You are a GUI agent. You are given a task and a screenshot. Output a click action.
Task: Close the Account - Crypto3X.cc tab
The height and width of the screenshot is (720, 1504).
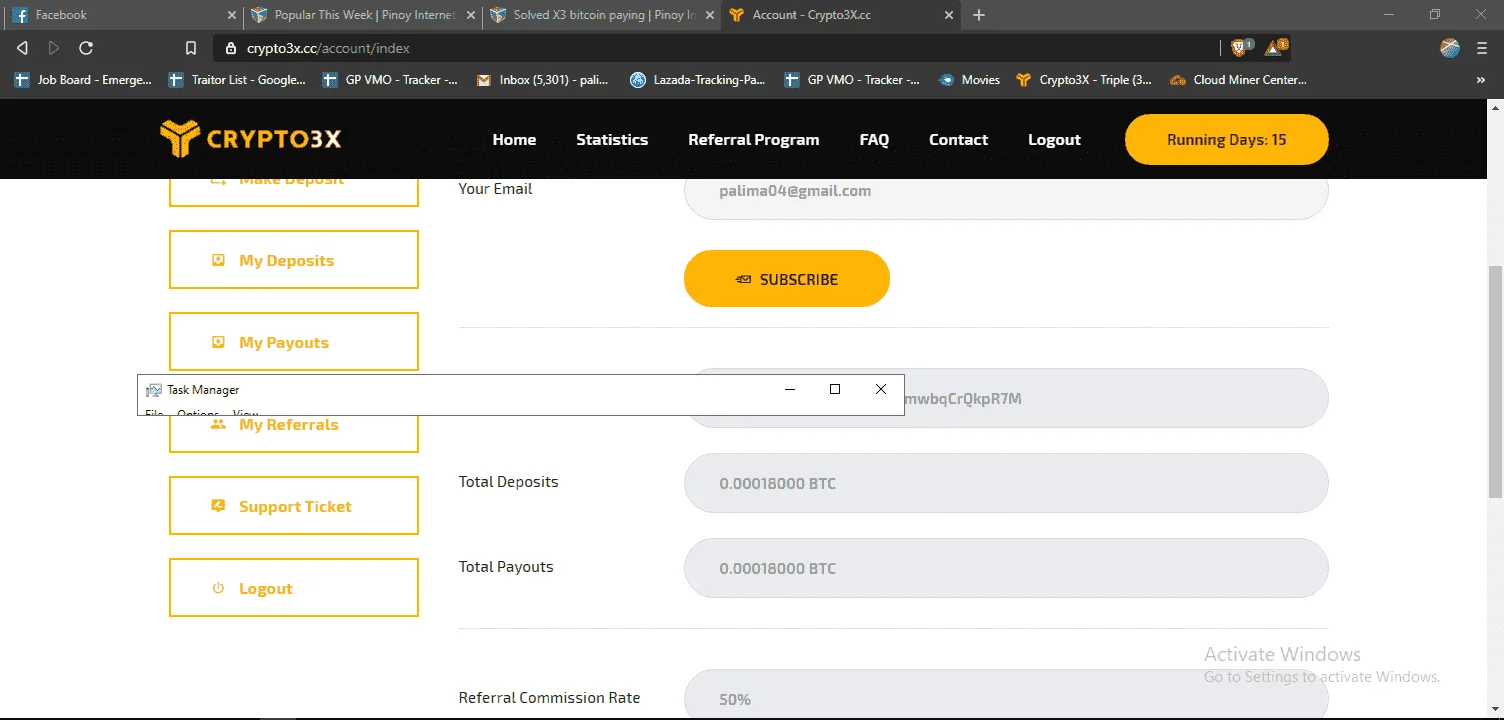pyautogui.click(x=951, y=15)
